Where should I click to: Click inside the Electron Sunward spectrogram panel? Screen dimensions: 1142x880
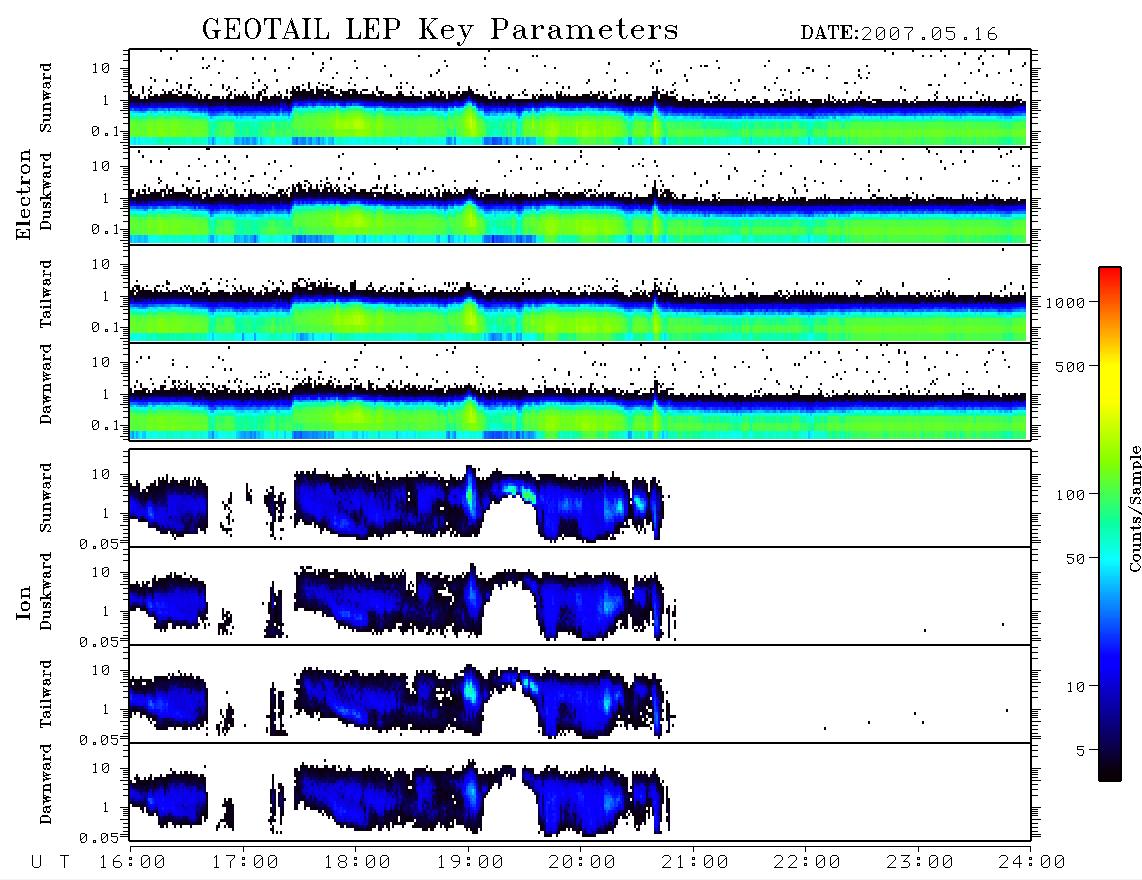[580, 98]
